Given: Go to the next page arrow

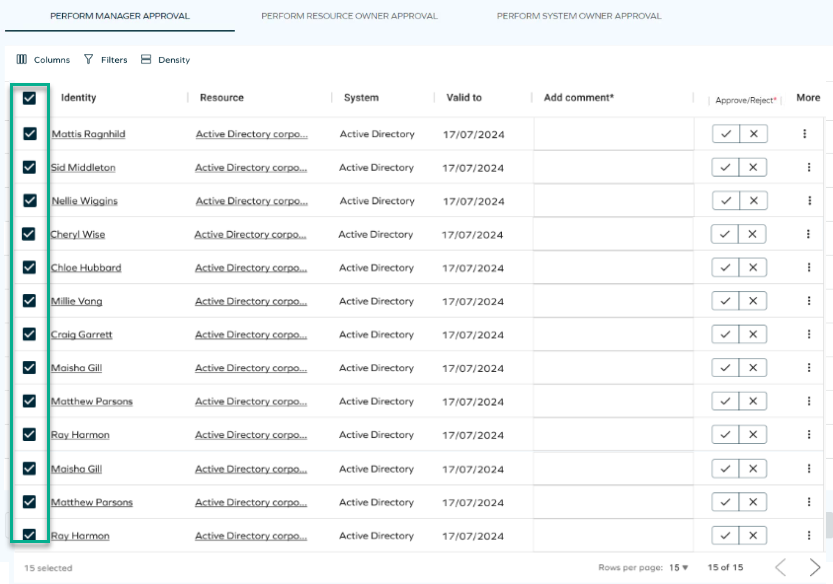Looking at the screenshot, I should [815, 567].
